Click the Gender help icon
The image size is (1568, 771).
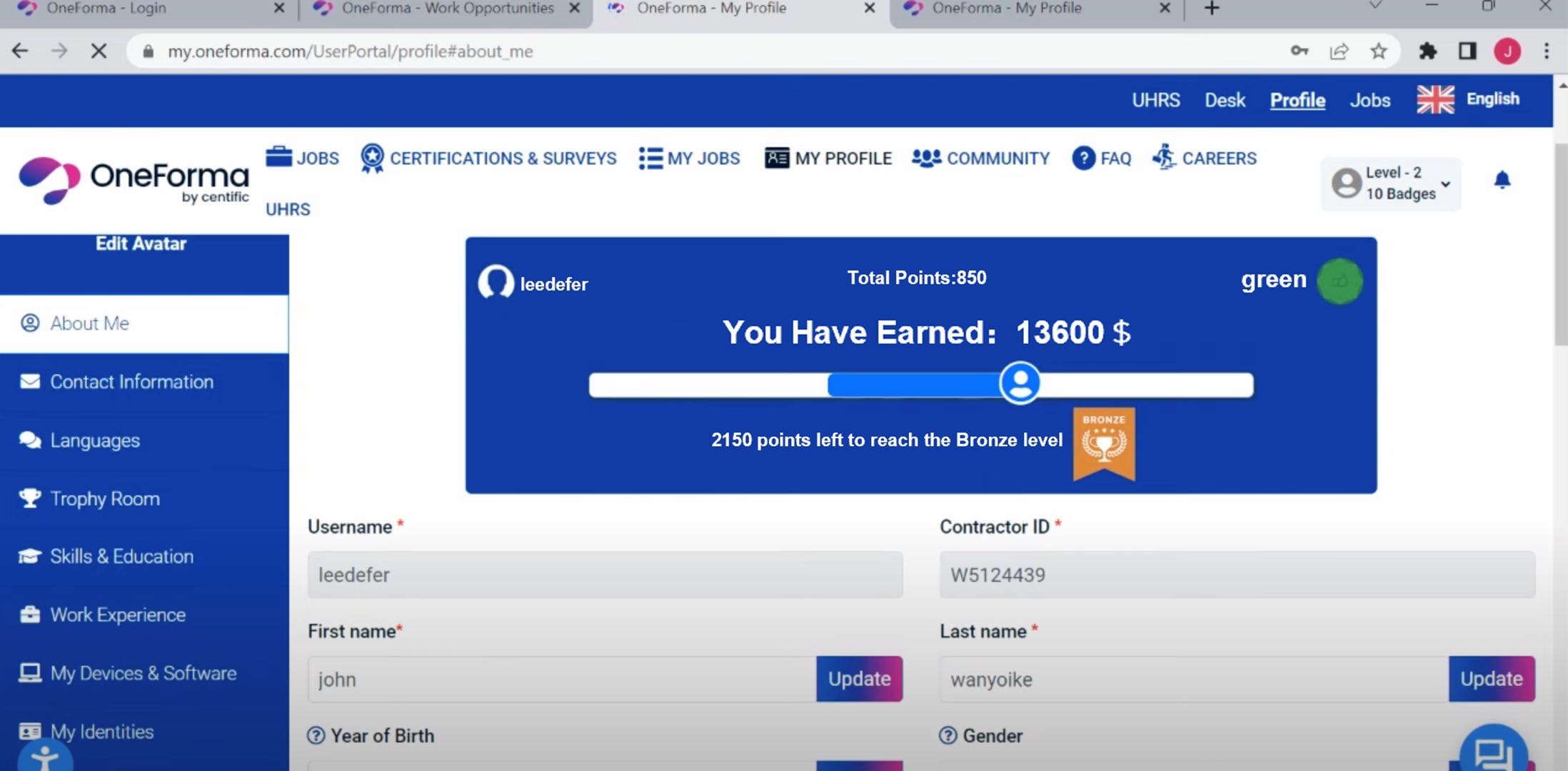pos(948,735)
